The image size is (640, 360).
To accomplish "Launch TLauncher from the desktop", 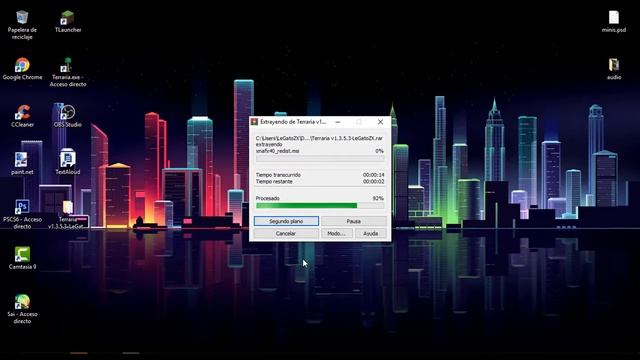I will pos(68,22).
